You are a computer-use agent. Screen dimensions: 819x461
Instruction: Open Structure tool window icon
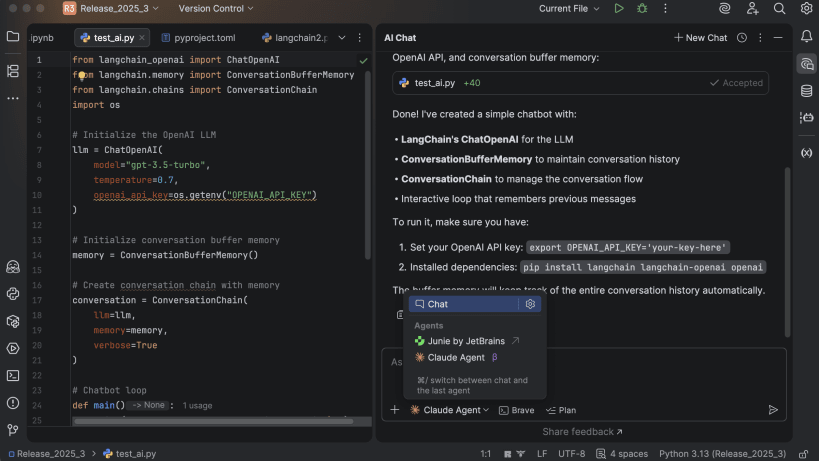(x=13, y=71)
